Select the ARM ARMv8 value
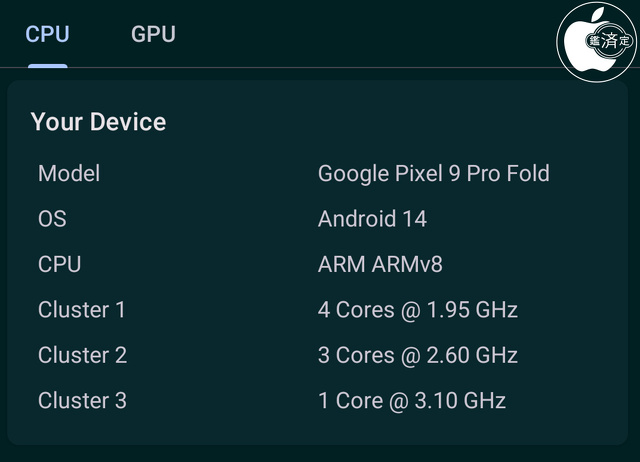The width and height of the screenshot is (640, 462). point(380,264)
